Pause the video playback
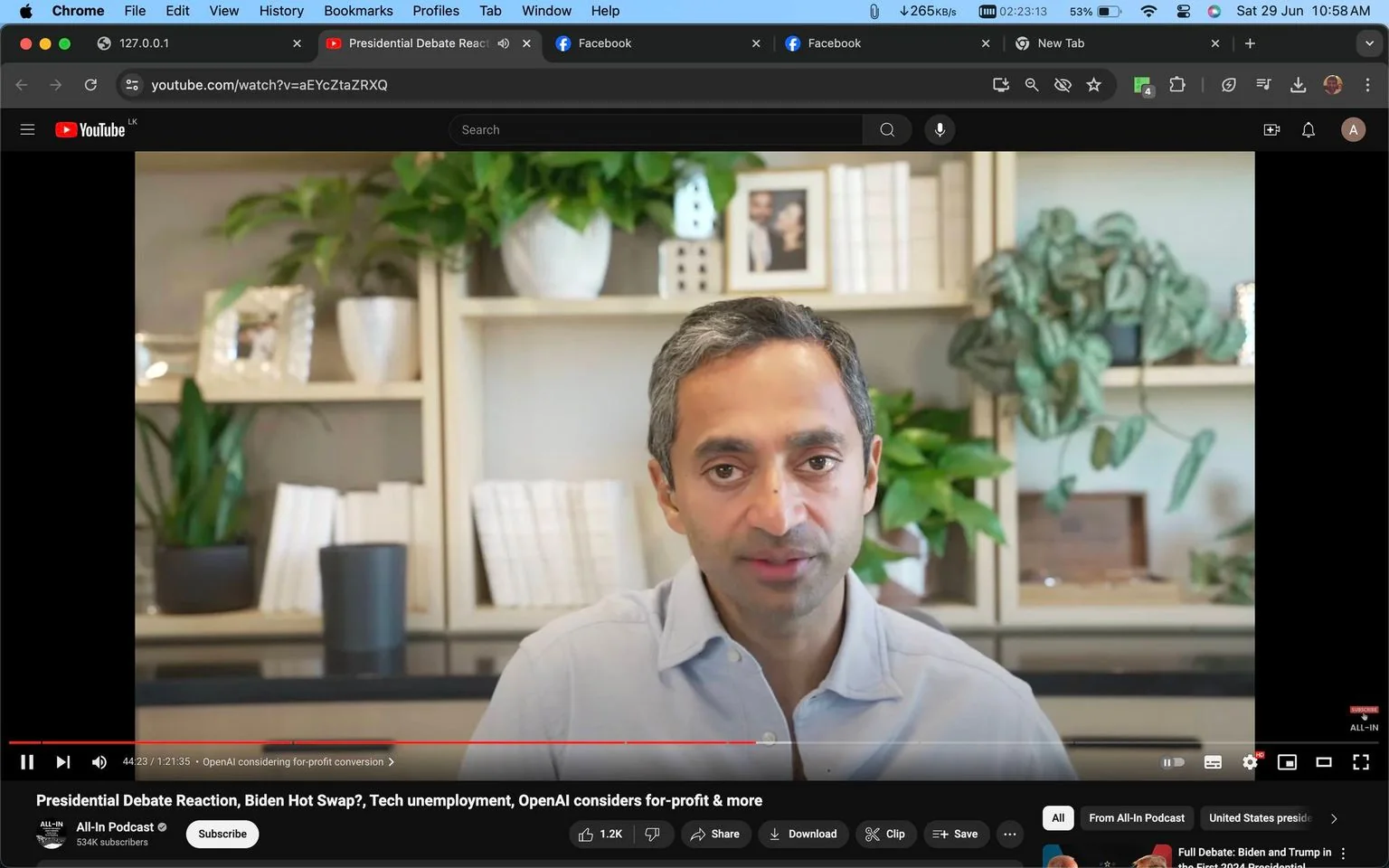Viewport: 1389px width, 868px height. tap(27, 762)
